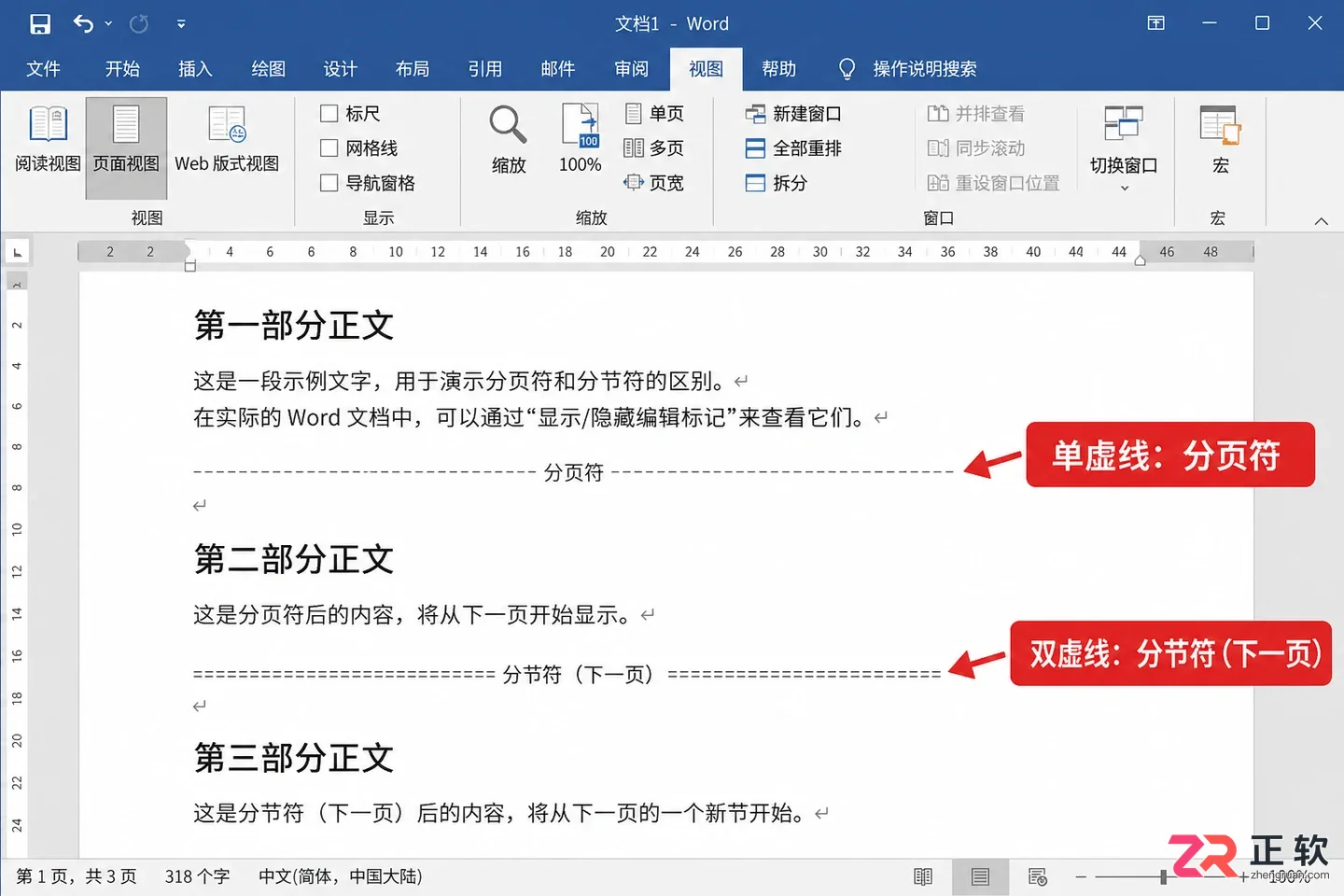Open Customize Quick Access Toolbar dropdown
Image resolution: width=1344 pixels, height=896 pixels.
[181, 24]
